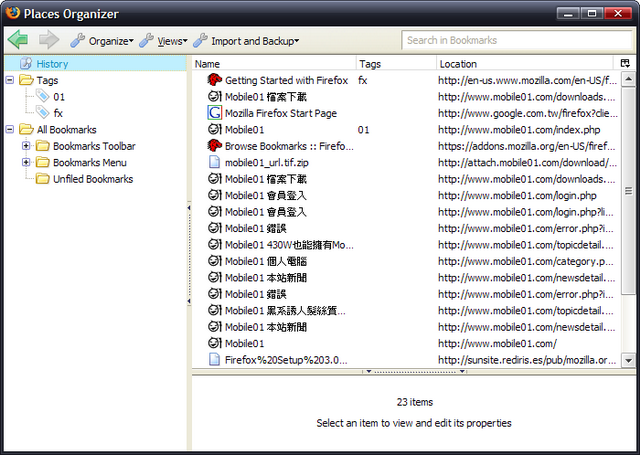Click the green Back arrow
640x455 pixels.
point(18,40)
